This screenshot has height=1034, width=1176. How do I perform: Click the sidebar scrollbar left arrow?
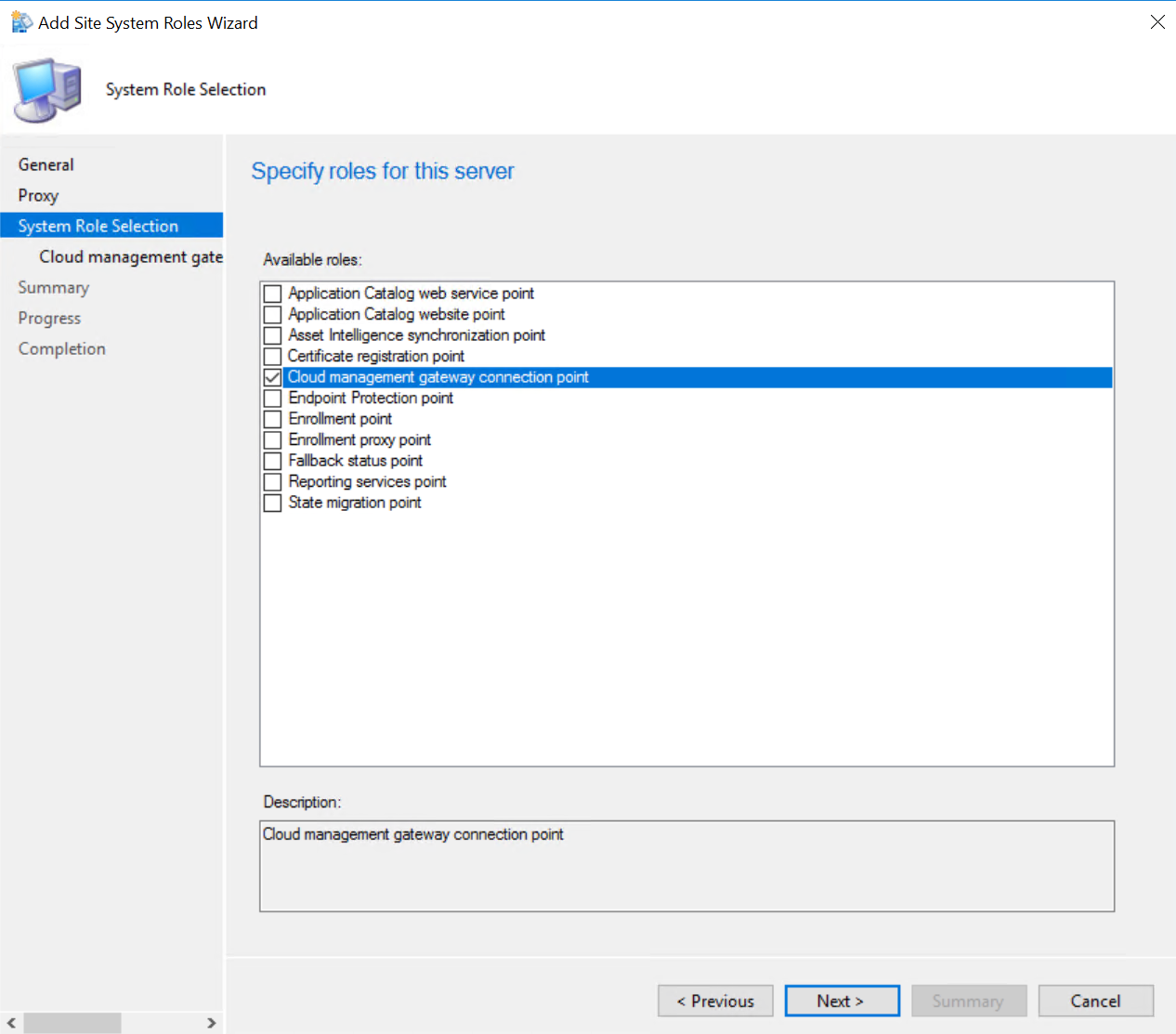pyautogui.click(x=11, y=1023)
